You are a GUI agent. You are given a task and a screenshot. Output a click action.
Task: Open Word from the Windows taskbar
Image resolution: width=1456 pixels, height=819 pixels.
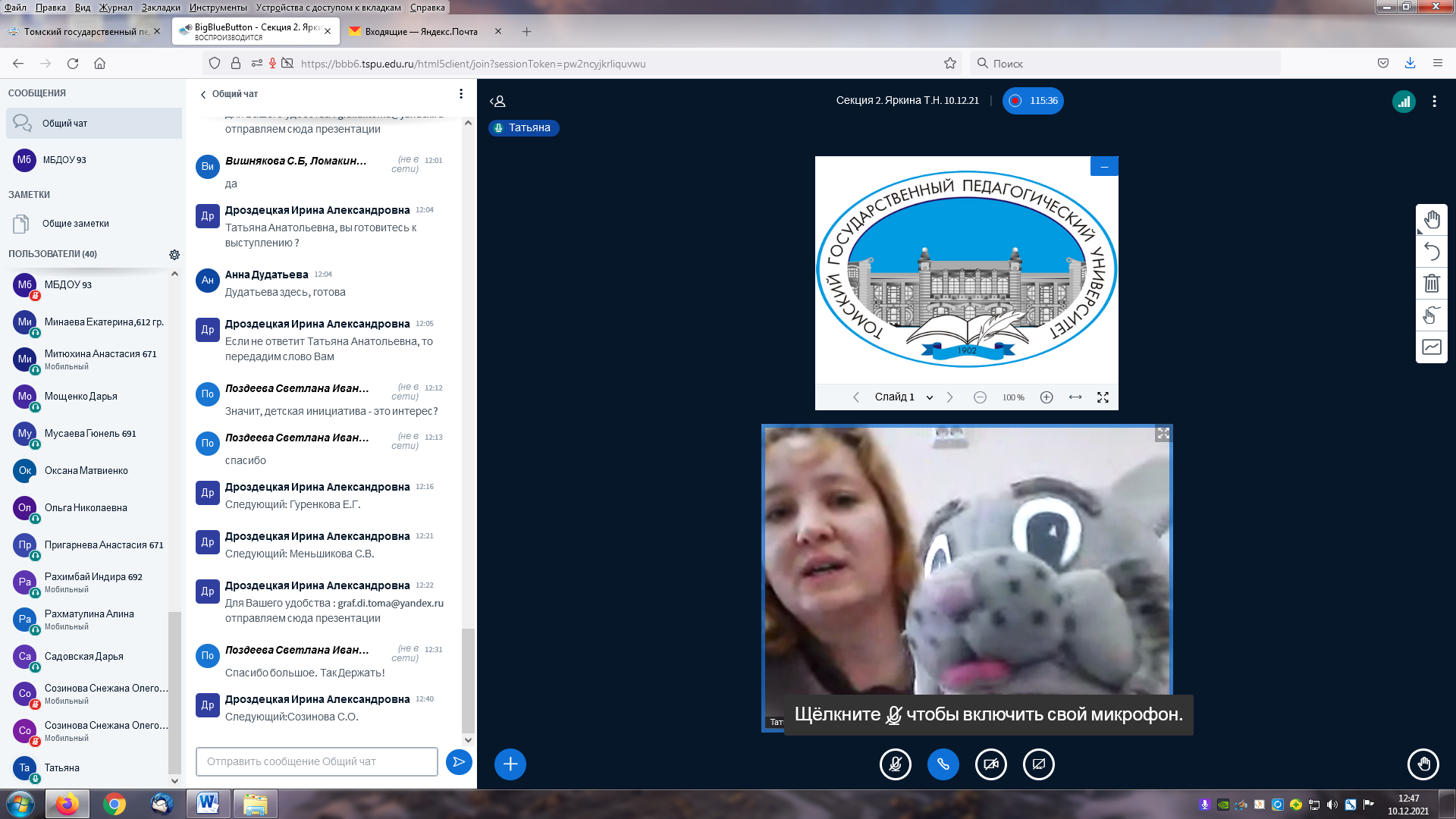208,804
